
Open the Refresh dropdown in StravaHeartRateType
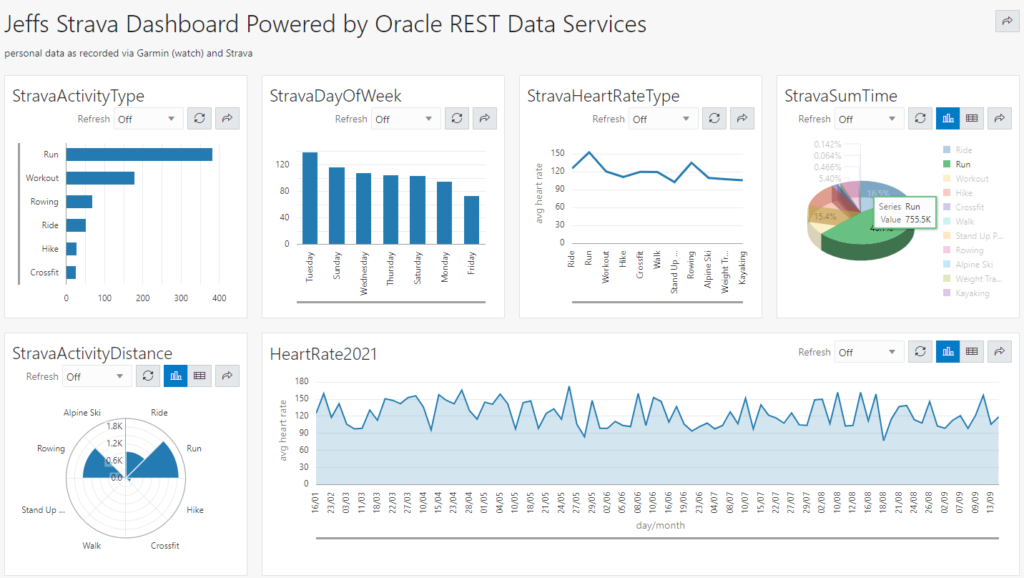coord(662,119)
